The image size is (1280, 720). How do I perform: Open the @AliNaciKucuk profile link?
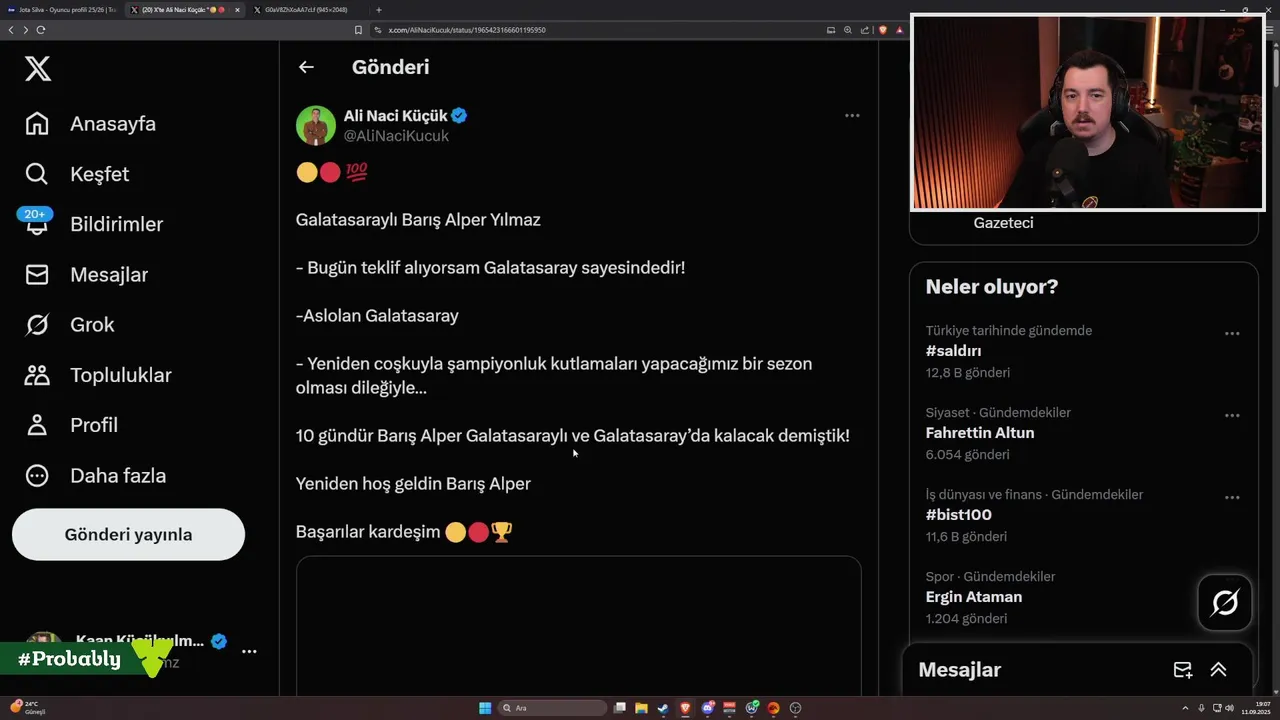396,136
